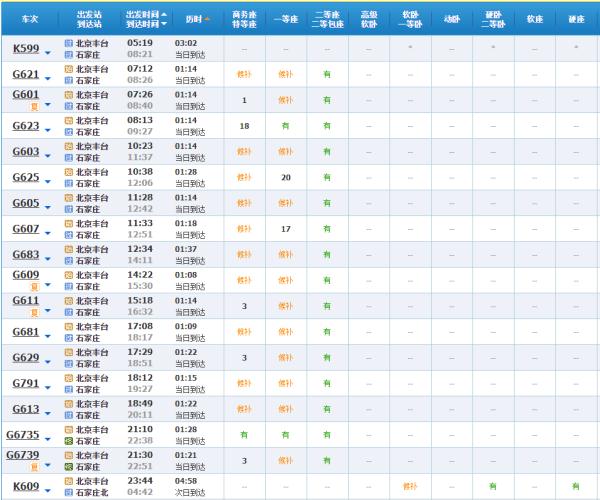Click business seat count 3 for G611

click(x=244, y=306)
